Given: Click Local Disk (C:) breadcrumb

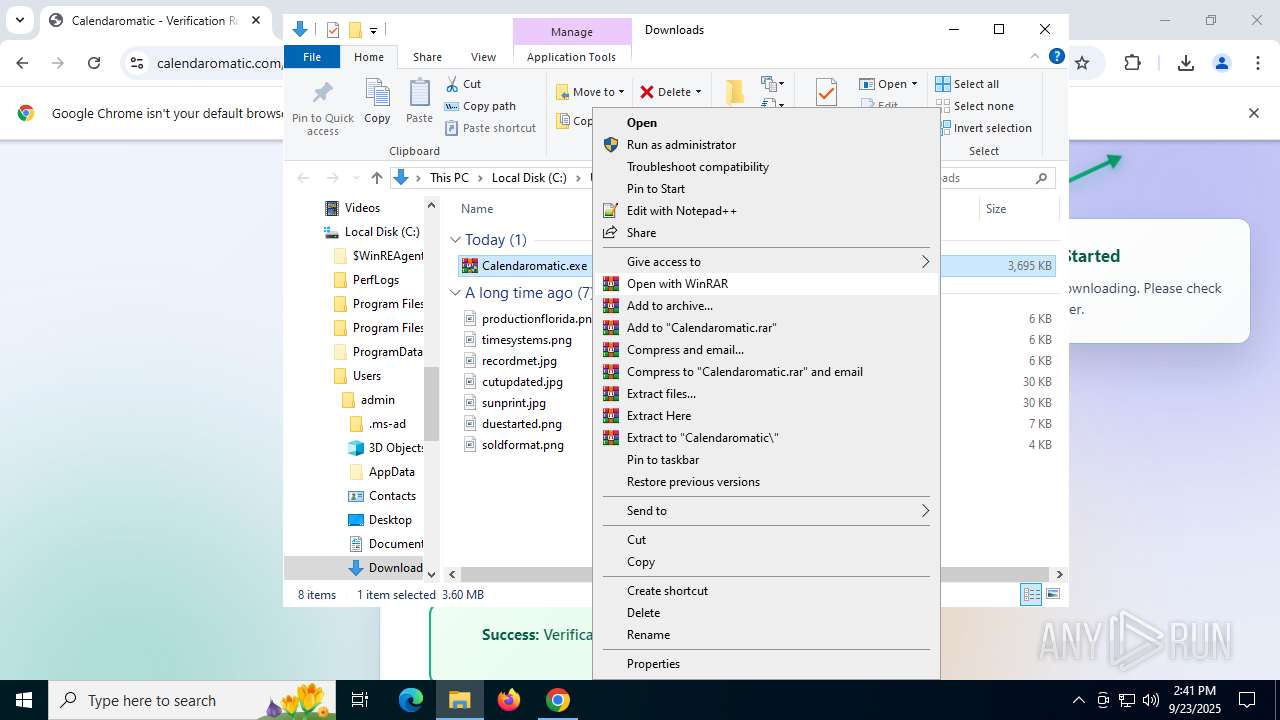Looking at the screenshot, I should click(x=529, y=178).
